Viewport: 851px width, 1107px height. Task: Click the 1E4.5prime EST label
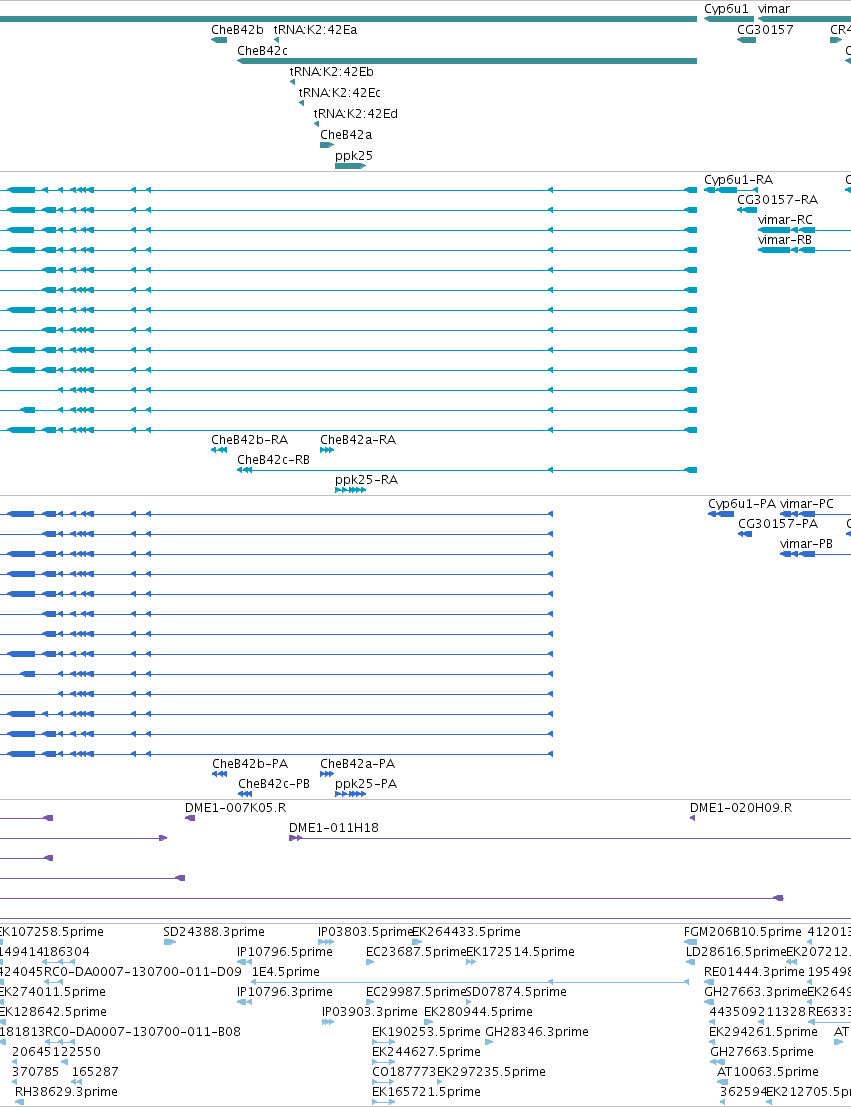[x=286, y=971]
